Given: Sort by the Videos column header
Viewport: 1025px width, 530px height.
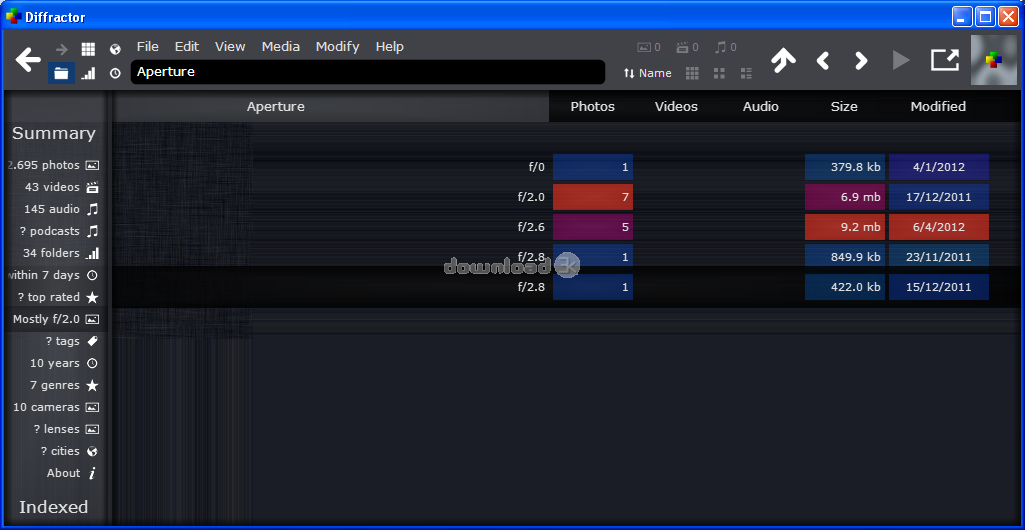Looking at the screenshot, I should coord(677,107).
